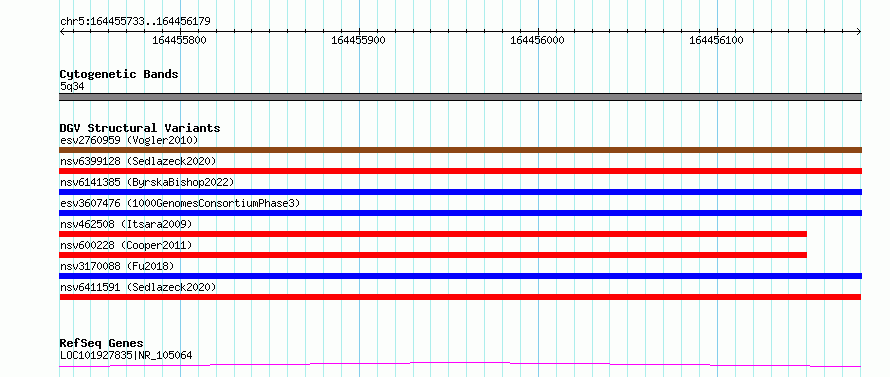Select the blue nsv3170088 variant bar
The image size is (890, 377).
pos(460,276)
